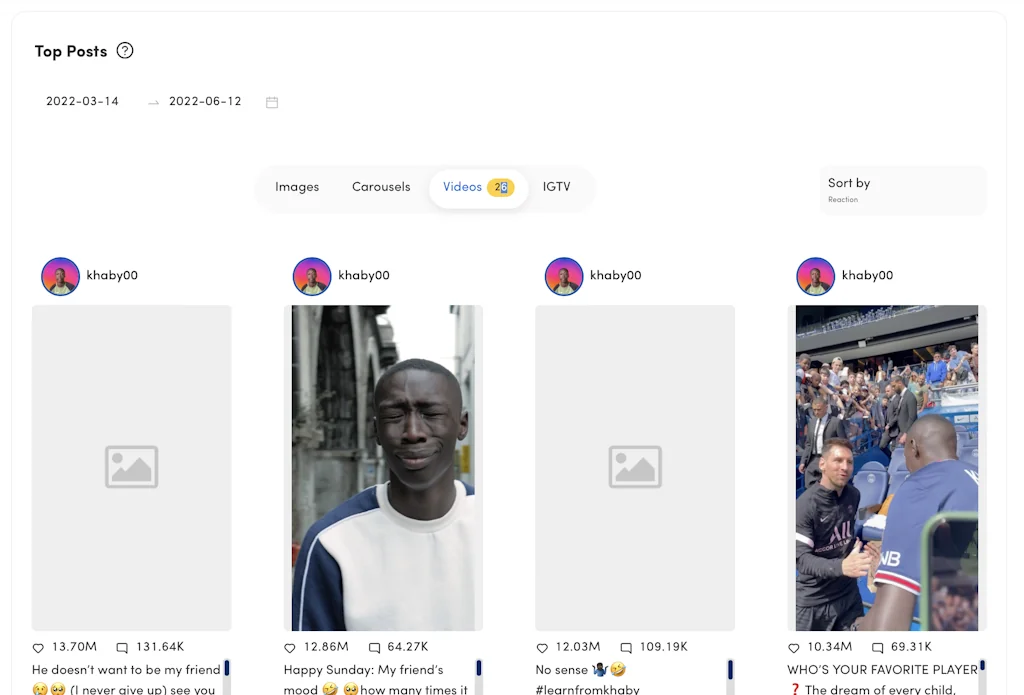Click the 69.31K comments count
This screenshot has height=695, width=1024.
coord(912,647)
